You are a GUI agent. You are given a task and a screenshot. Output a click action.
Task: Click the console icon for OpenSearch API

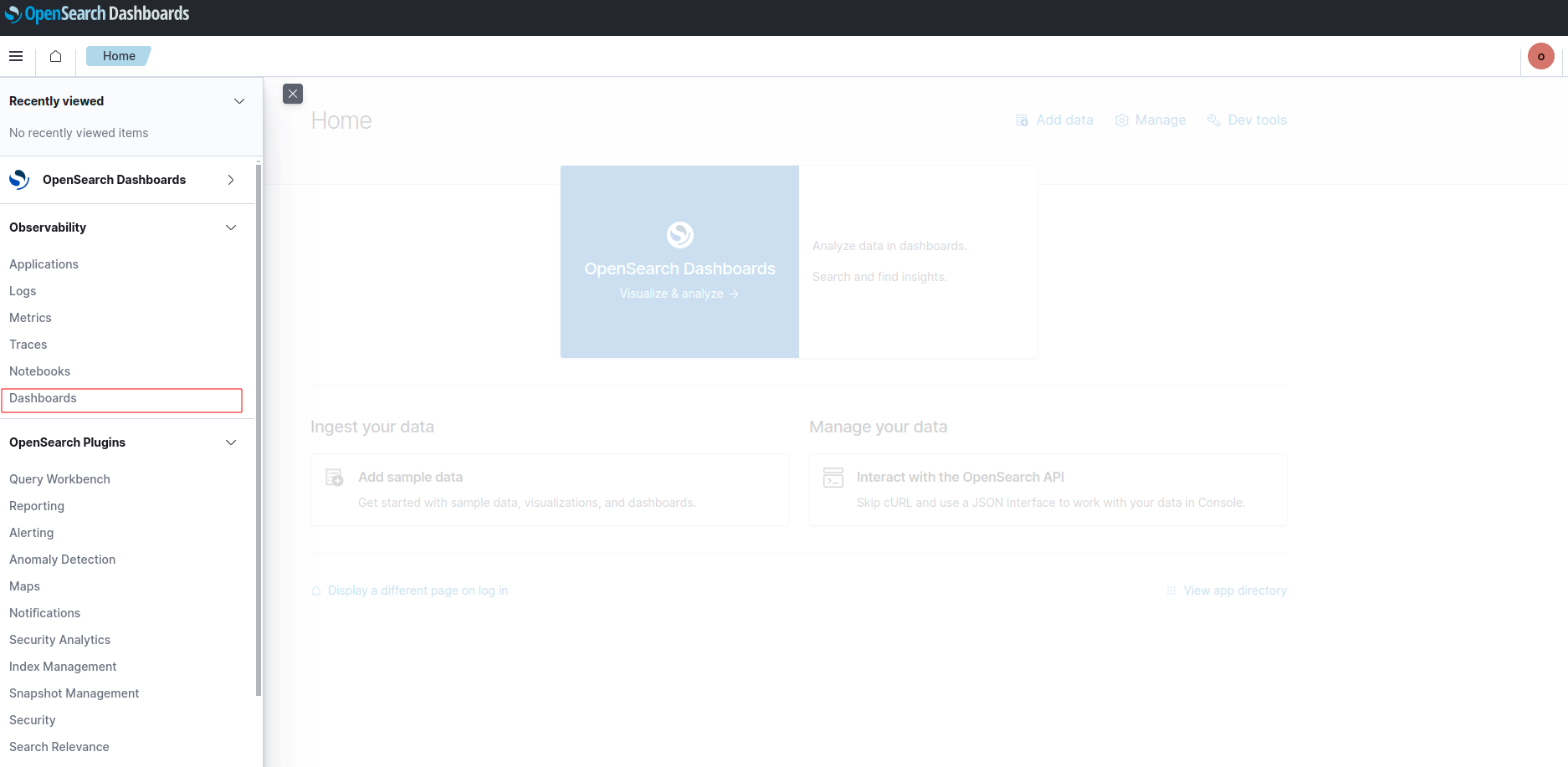(x=833, y=477)
